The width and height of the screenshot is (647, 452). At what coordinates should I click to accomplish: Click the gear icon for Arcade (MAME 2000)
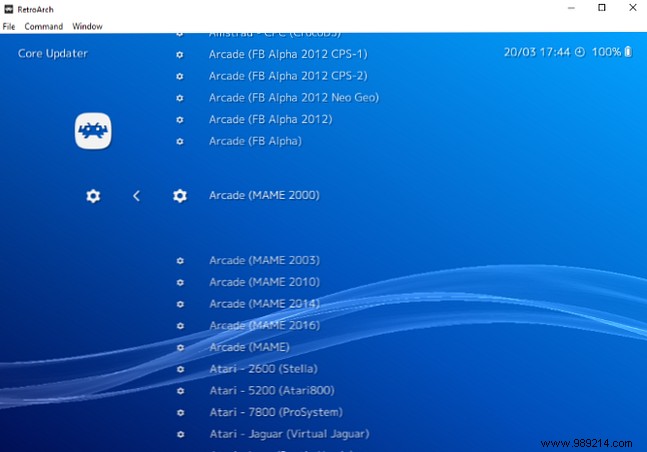[180, 196]
